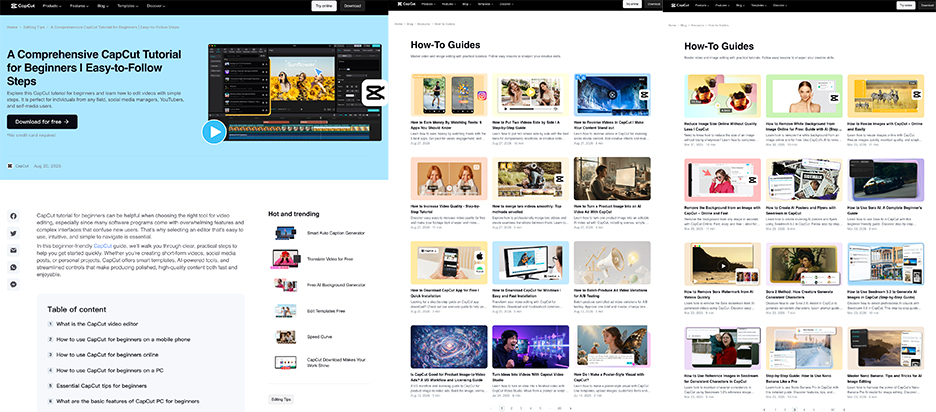
Task: Open the Speed Curve trending thumbnail icon
Action: [x=285, y=337]
